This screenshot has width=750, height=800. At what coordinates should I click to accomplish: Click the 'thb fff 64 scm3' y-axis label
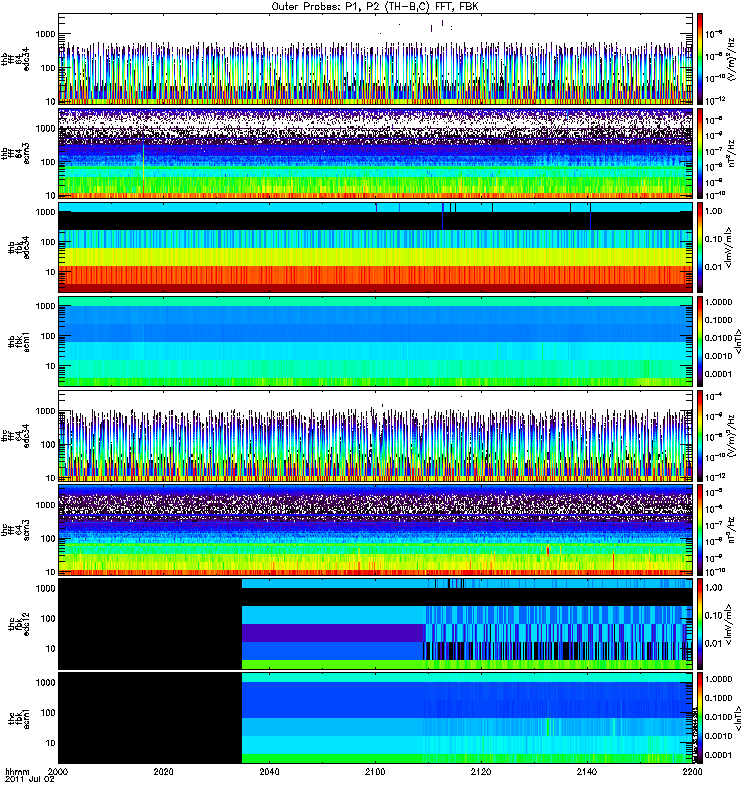coord(16,153)
